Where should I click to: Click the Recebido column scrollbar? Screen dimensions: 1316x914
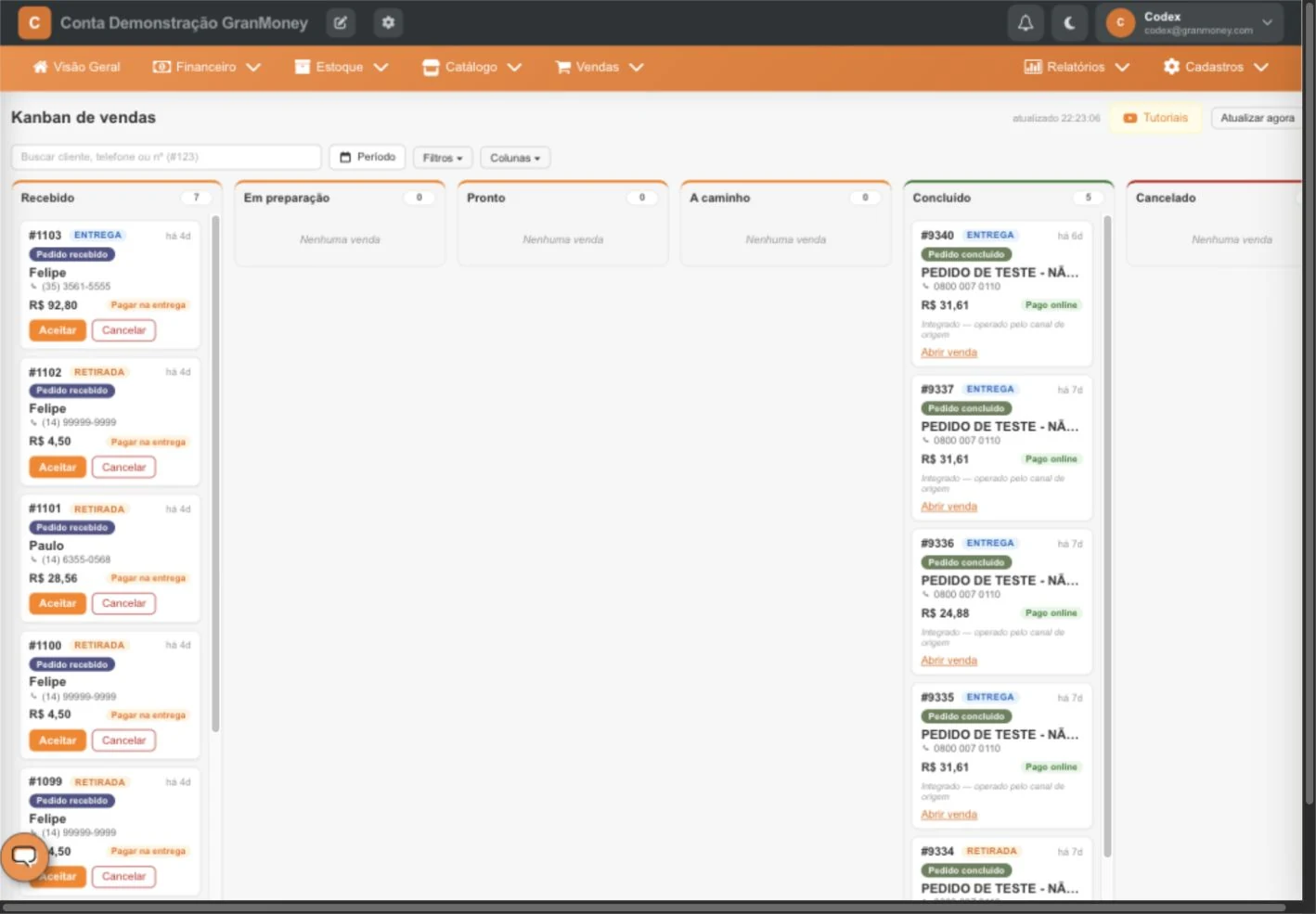coord(215,473)
